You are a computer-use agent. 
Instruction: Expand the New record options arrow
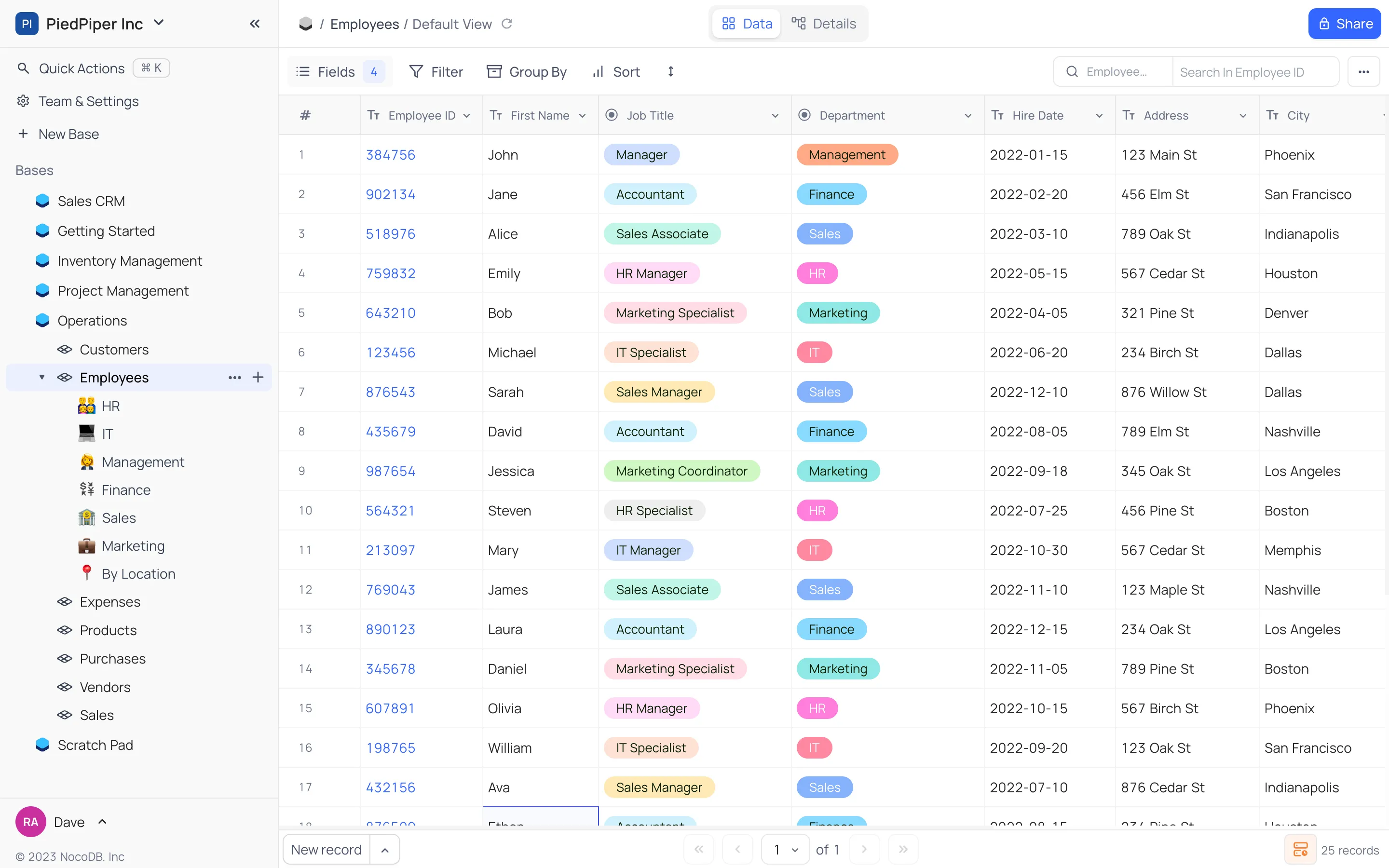tap(385, 849)
